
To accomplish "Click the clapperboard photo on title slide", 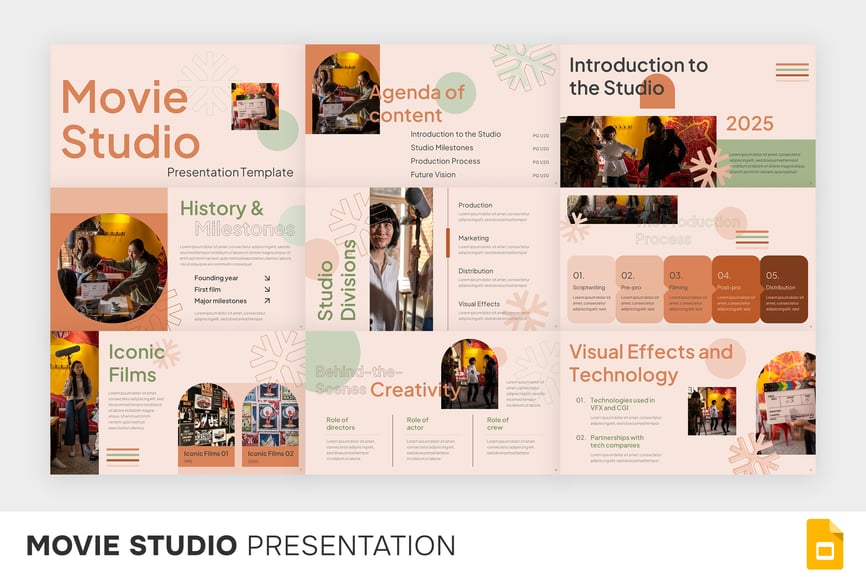I will coord(254,106).
